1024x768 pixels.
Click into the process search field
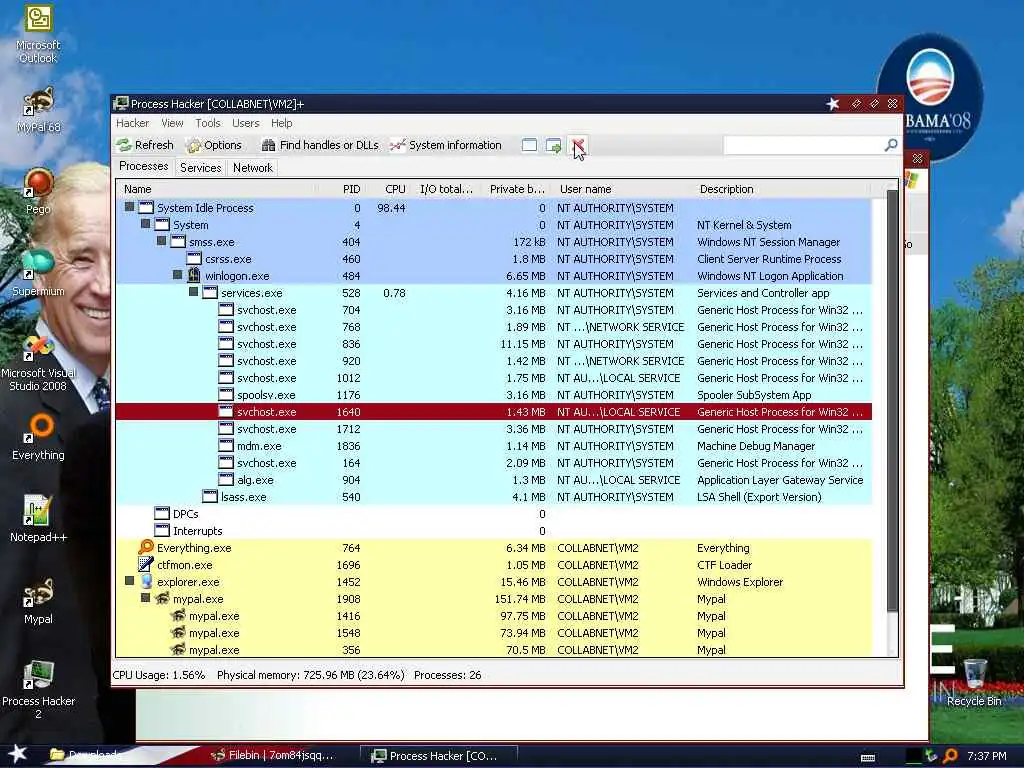803,145
